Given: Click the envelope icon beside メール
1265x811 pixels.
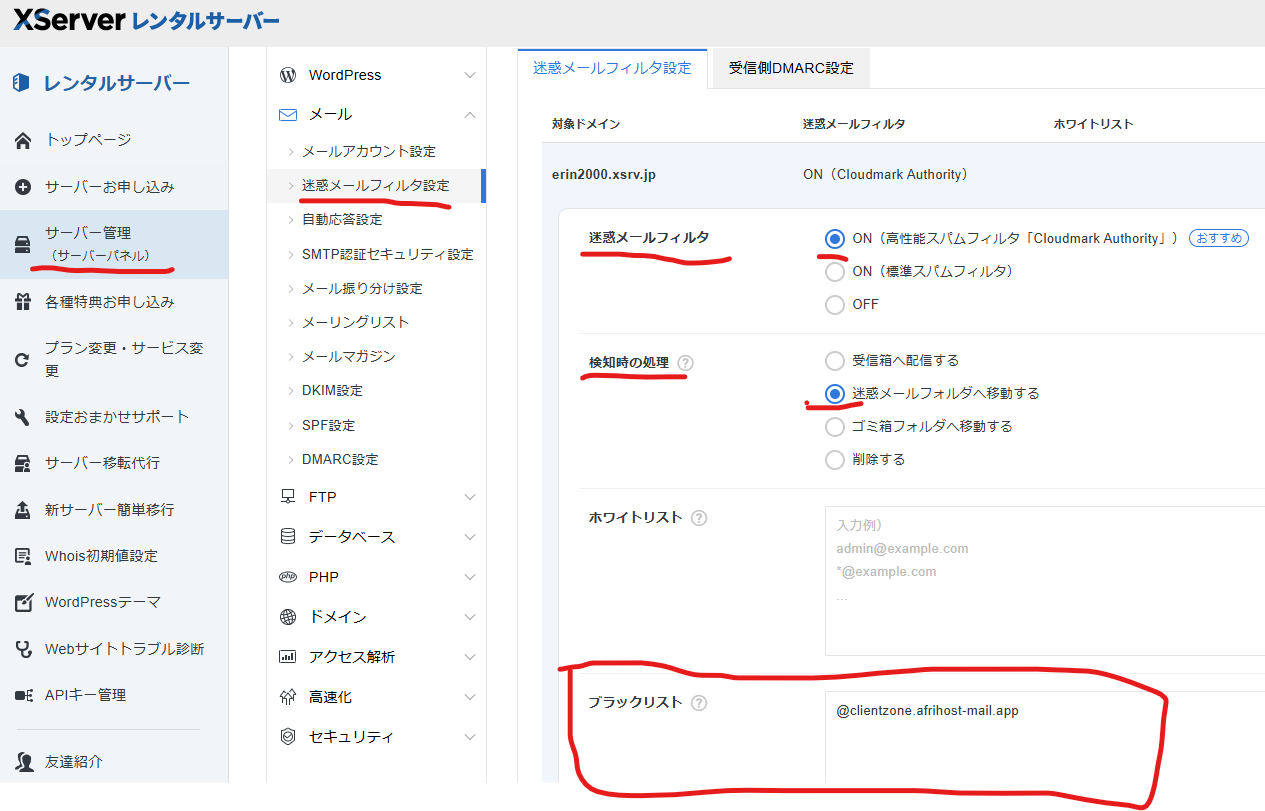Looking at the screenshot, I should click(x=288, y=115).
